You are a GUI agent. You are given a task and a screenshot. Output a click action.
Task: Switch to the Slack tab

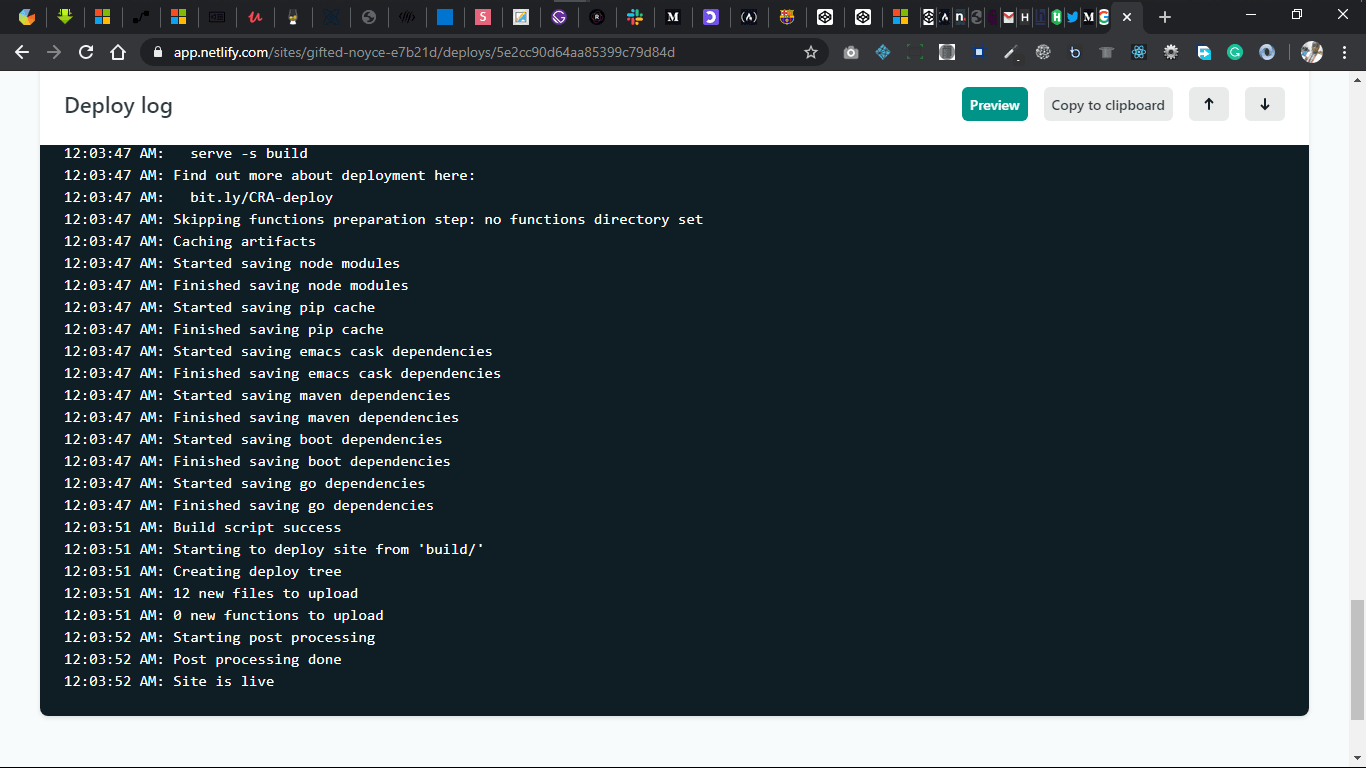click(x=635, y=17)
